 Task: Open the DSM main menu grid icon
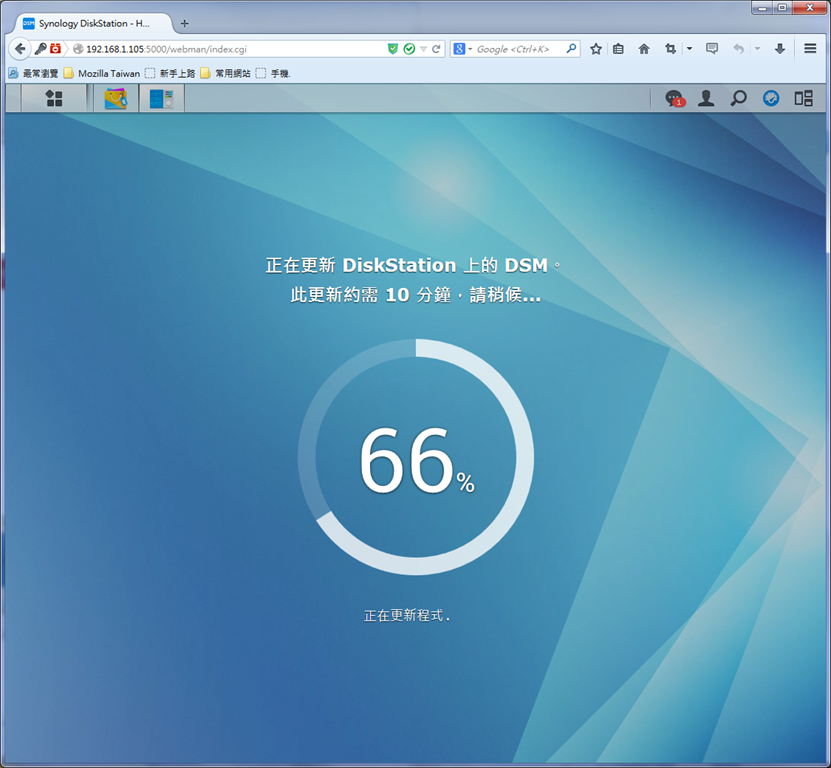pyautogui.click(x=54, y=98)
